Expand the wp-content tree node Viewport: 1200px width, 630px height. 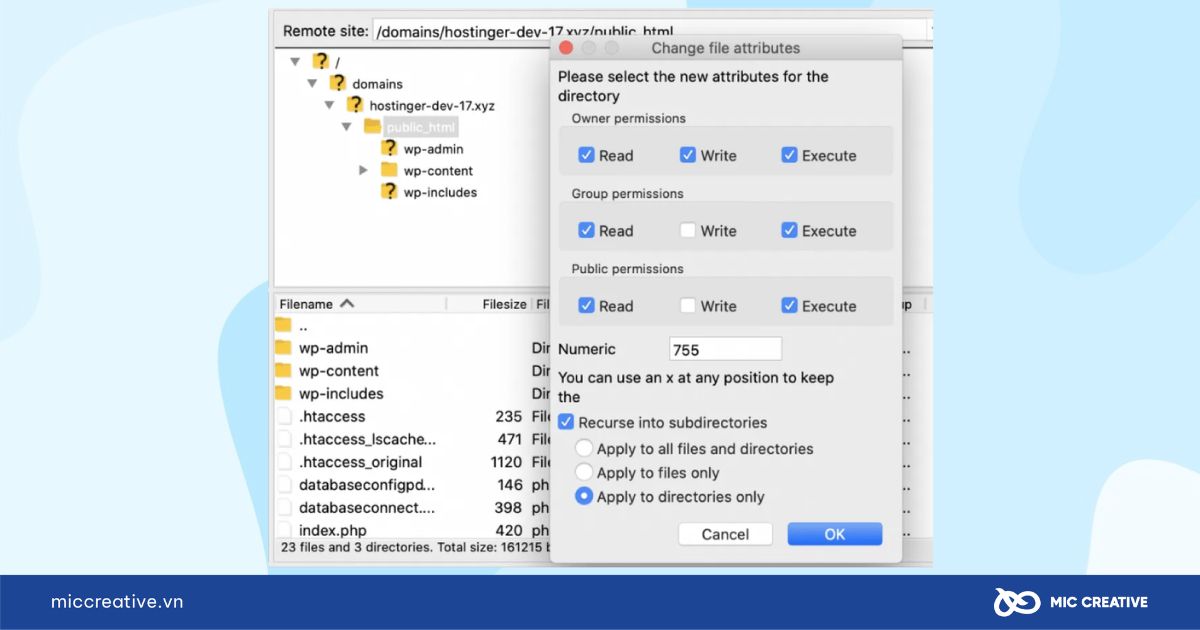pos(364,170)
